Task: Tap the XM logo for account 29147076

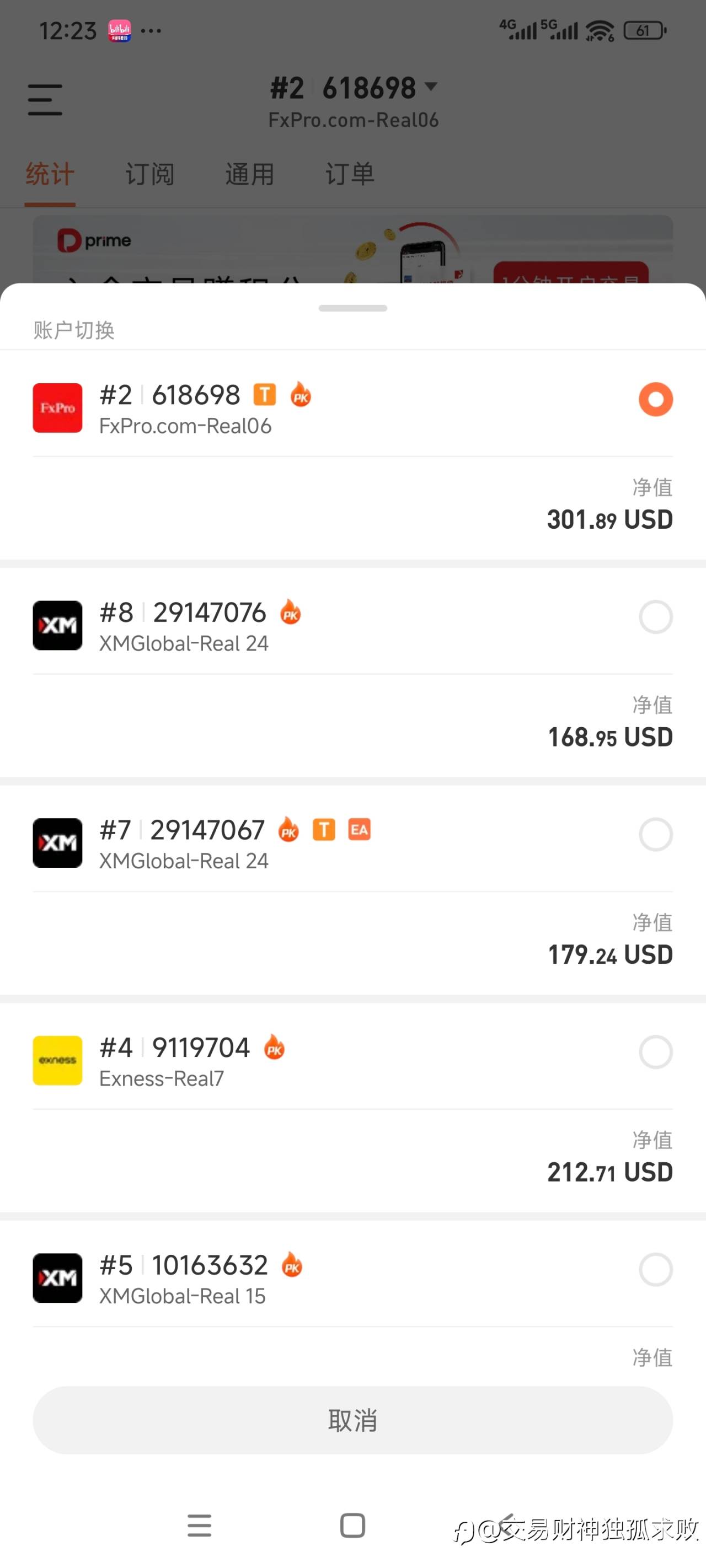Action: point(57,625)
